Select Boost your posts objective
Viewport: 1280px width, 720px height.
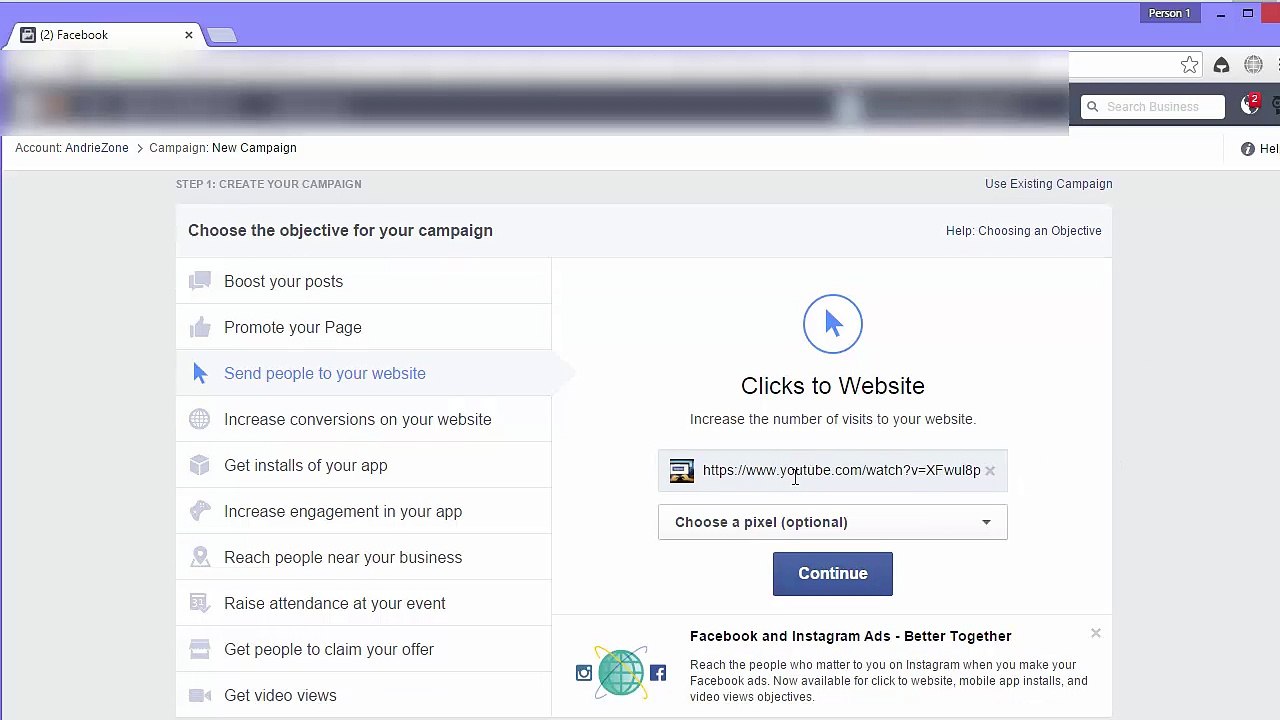coord(363,281)
